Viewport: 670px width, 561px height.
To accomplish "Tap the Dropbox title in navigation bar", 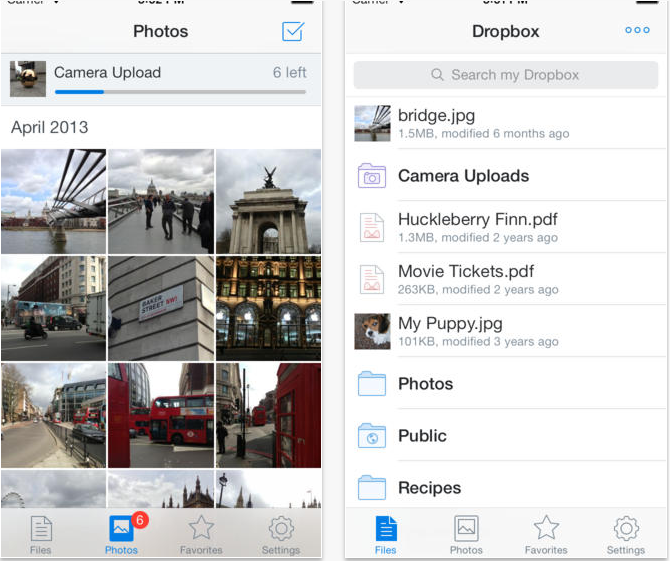I will (505, 31).
